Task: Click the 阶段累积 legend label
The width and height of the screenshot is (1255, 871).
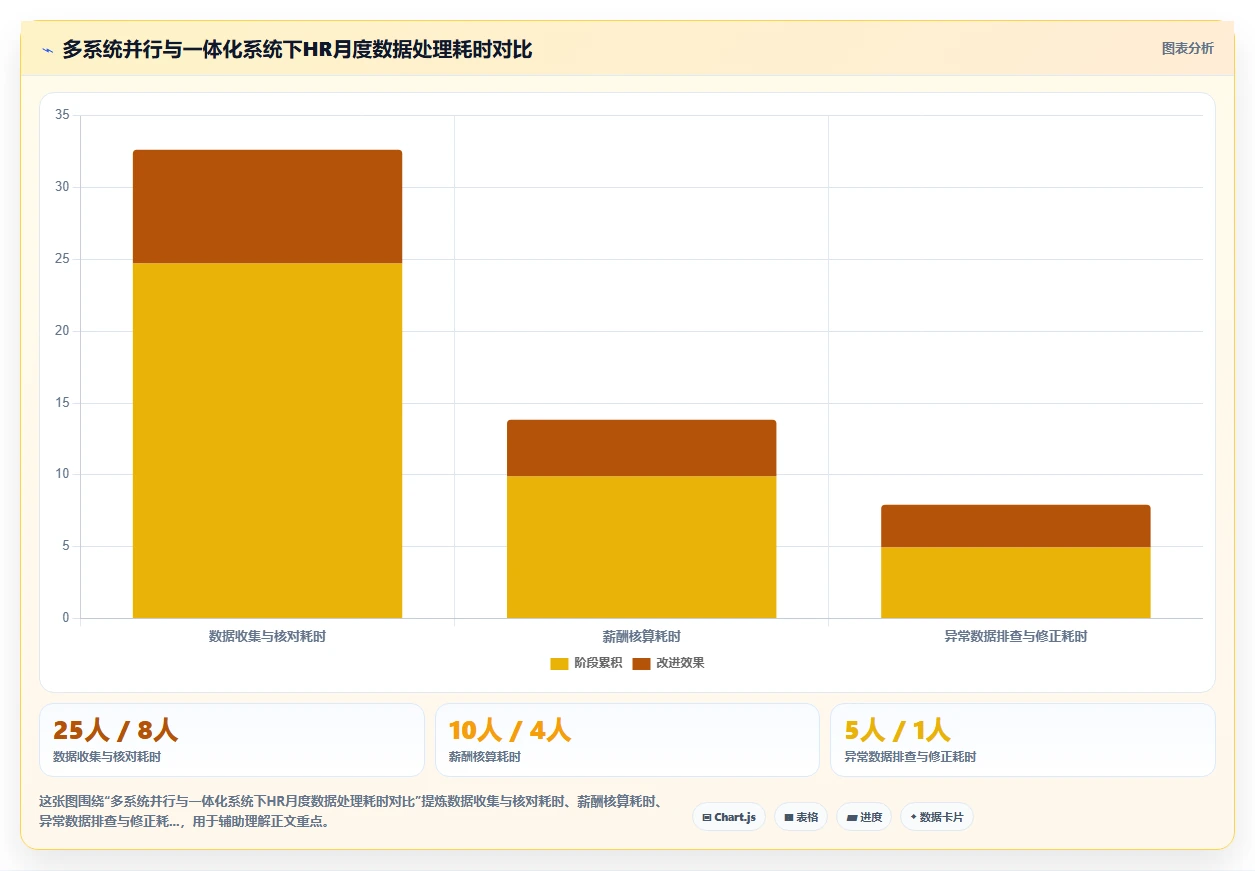Action: point(598,664)
